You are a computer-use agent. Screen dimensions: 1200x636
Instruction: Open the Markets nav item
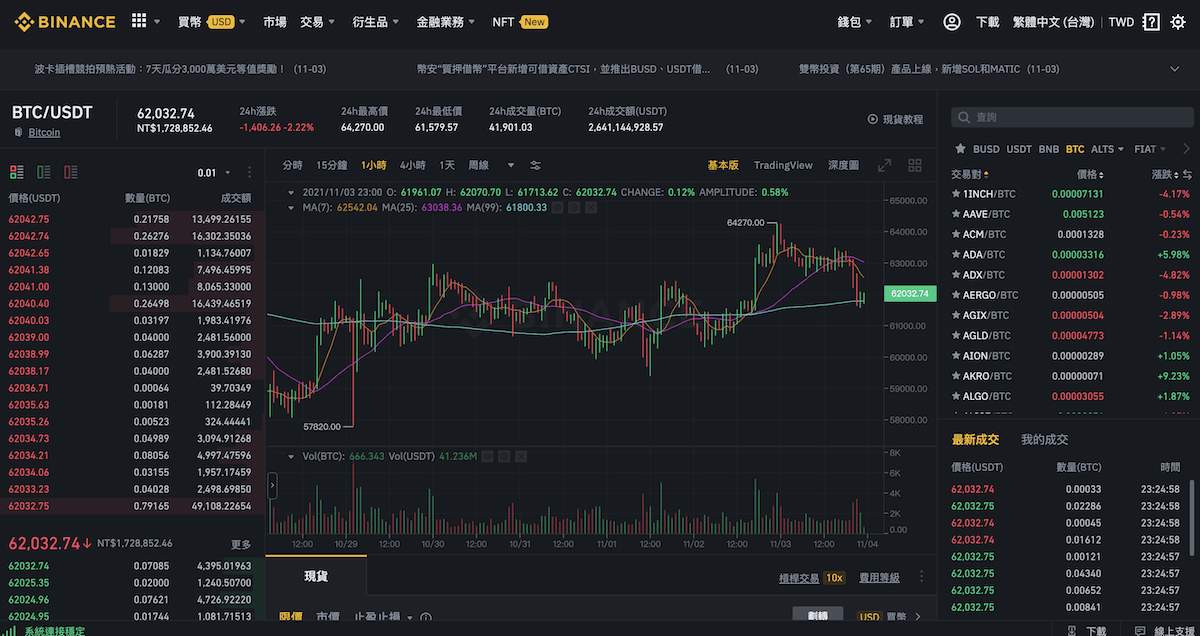(274, 21)
